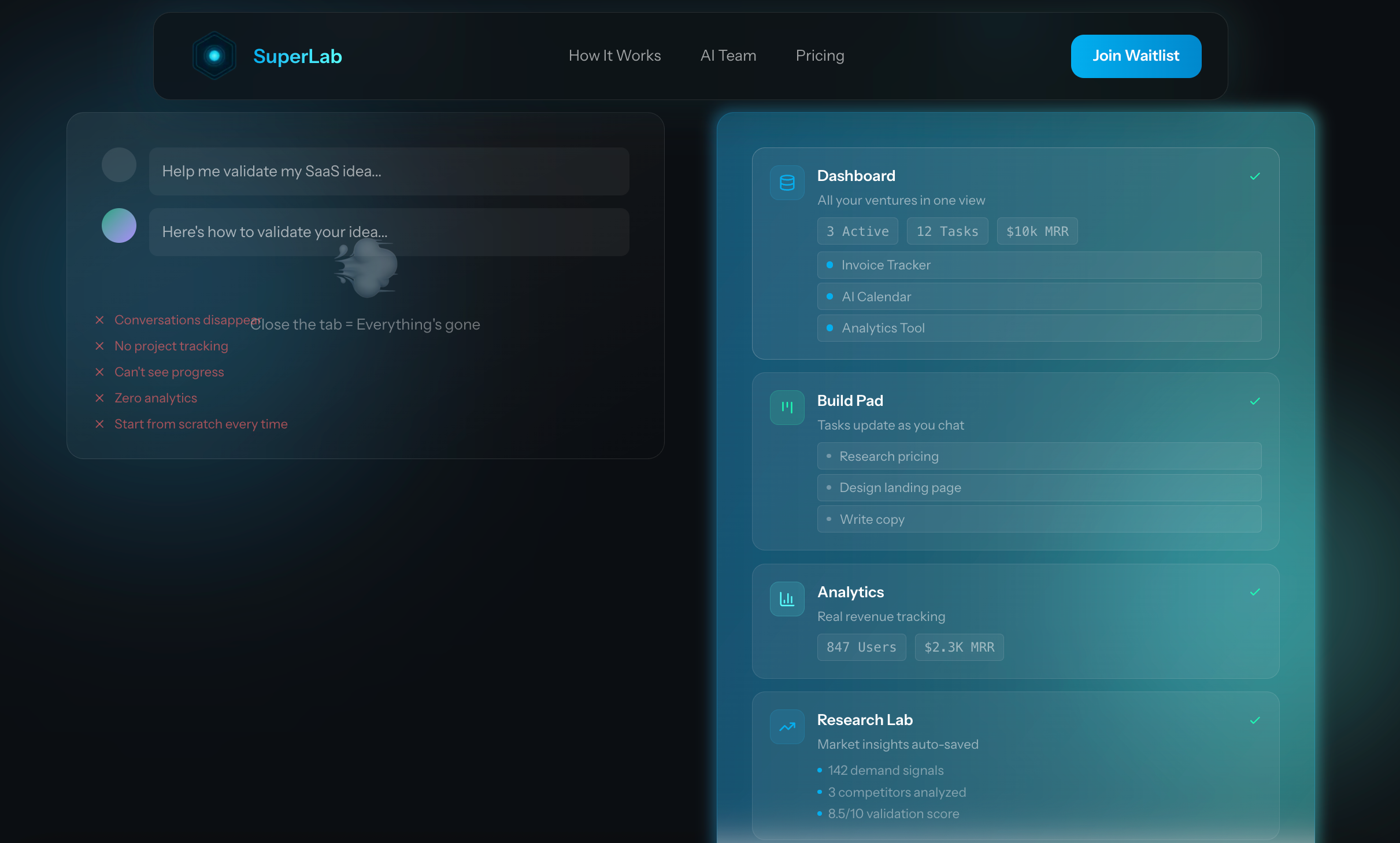The height and width of the screenshot is (843, 1400).
Task: Click the Dashboard database icon
Action: coord(787,183)
